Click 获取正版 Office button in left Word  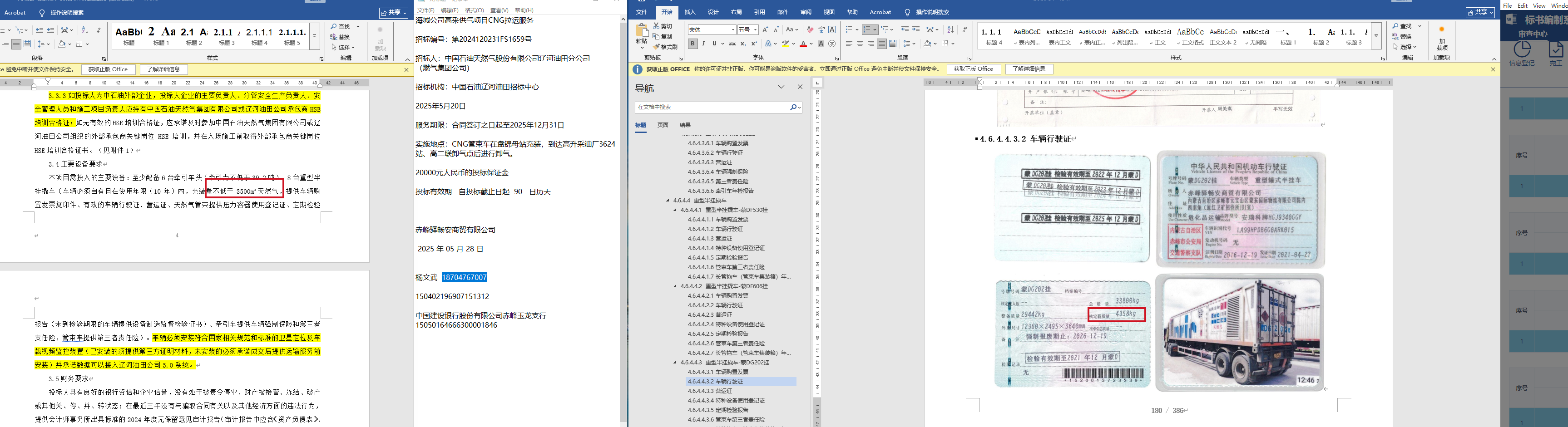[108, 69]
